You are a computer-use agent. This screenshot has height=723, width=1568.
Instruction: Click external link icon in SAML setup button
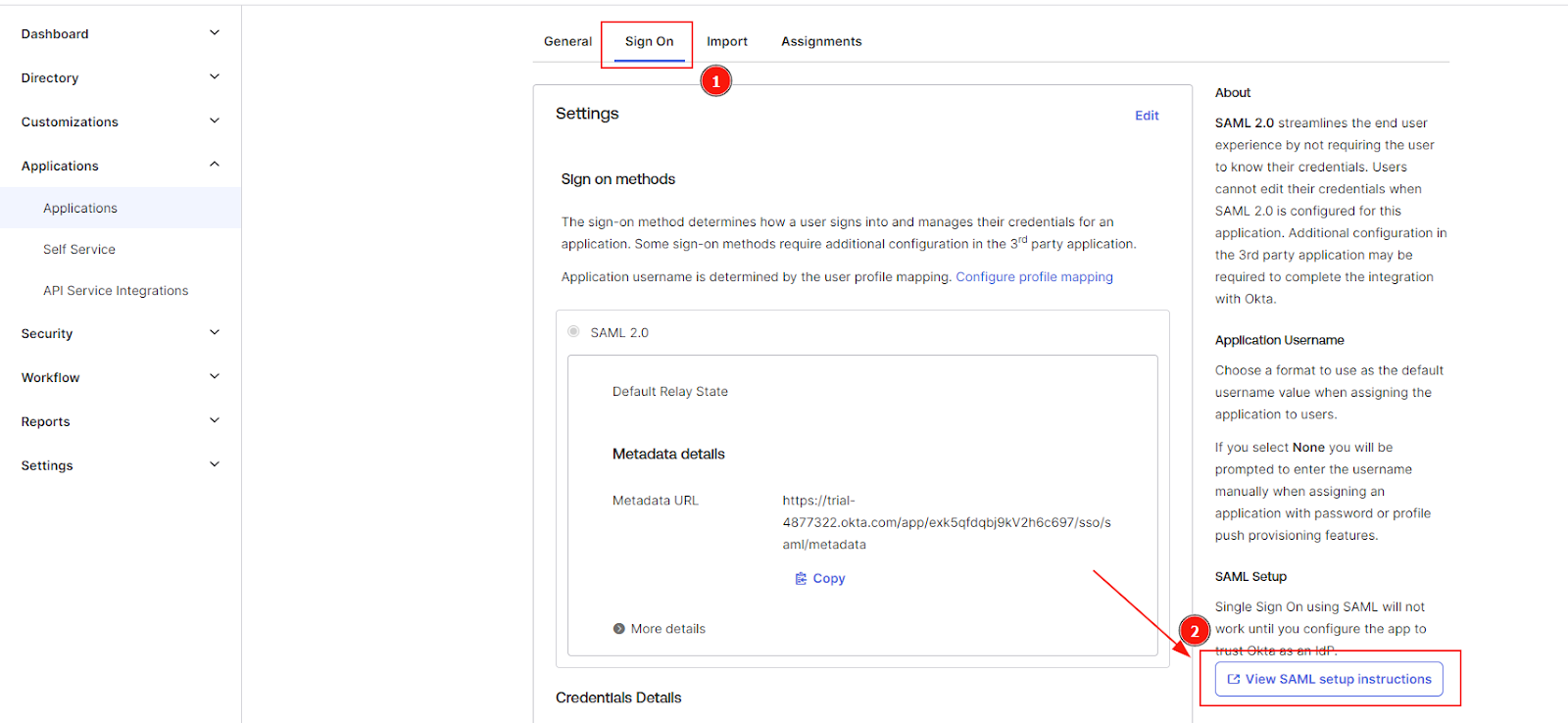1234,679
